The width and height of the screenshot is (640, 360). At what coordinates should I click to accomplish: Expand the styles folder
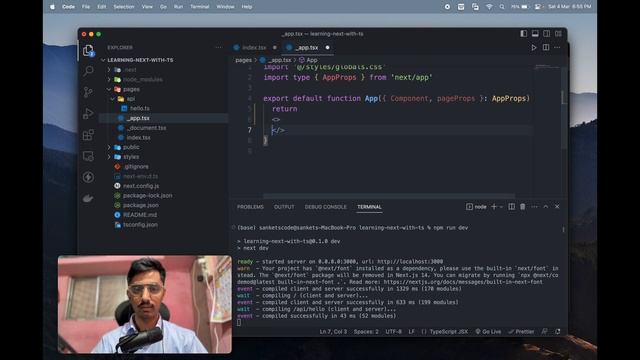[131, 157]
